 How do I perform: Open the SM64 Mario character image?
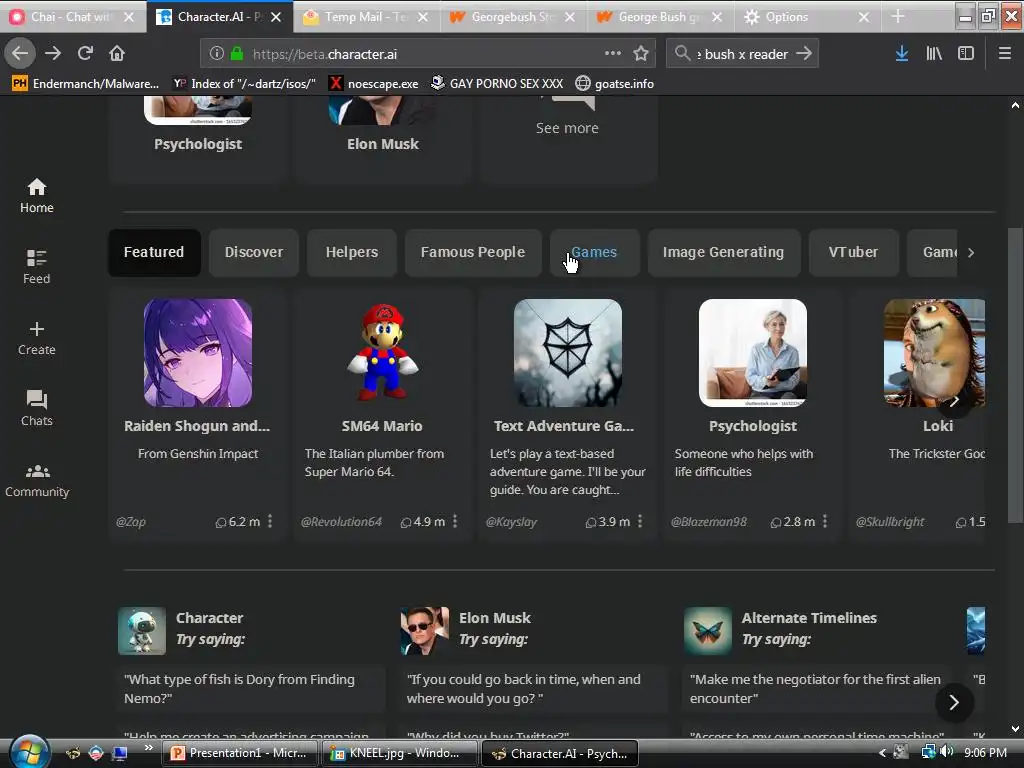pos(383,353)
